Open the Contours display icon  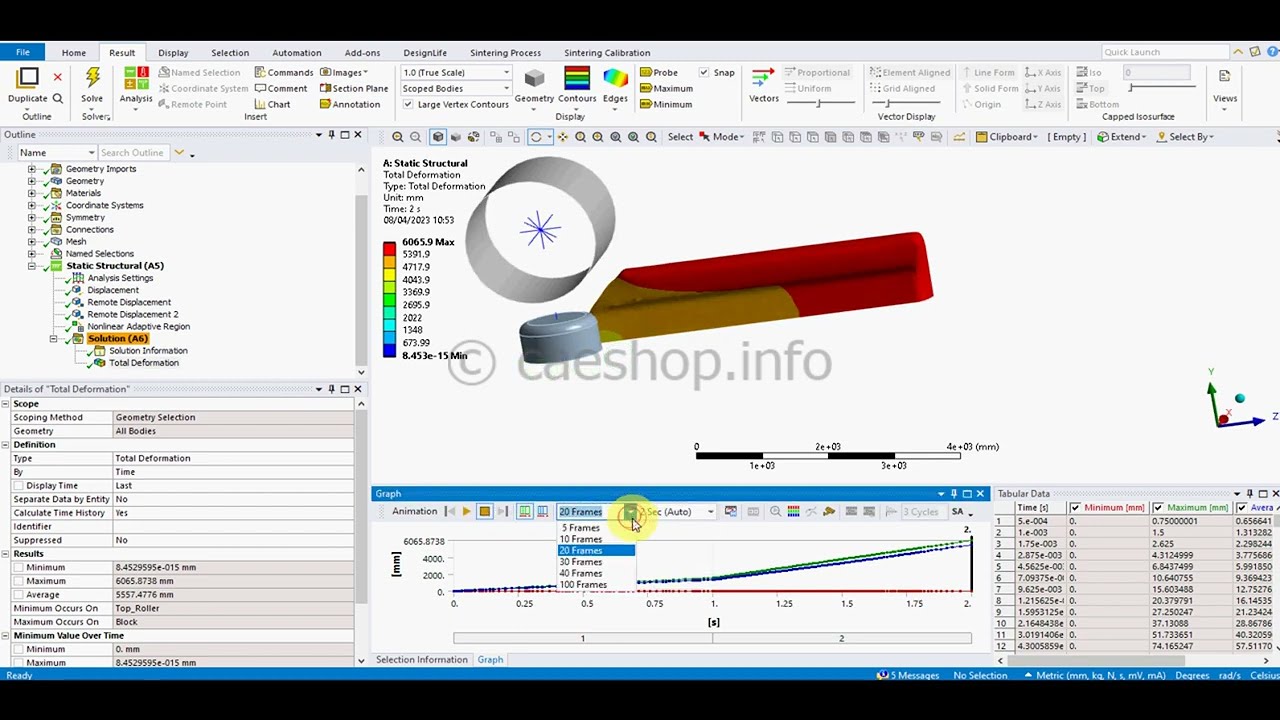[577, 79]
